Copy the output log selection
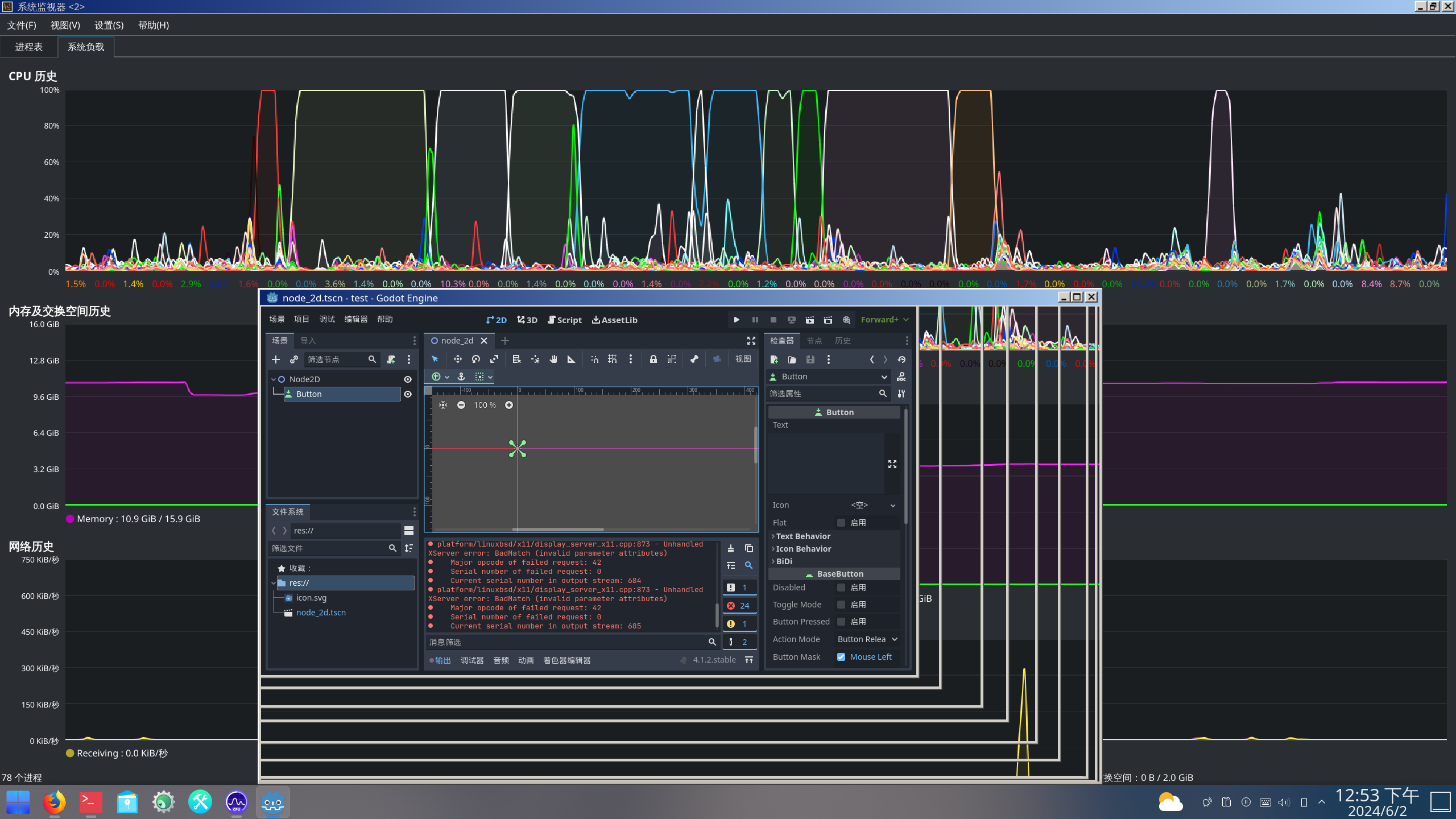Screen dimensions: 1456x819 [x=749, y=548]
